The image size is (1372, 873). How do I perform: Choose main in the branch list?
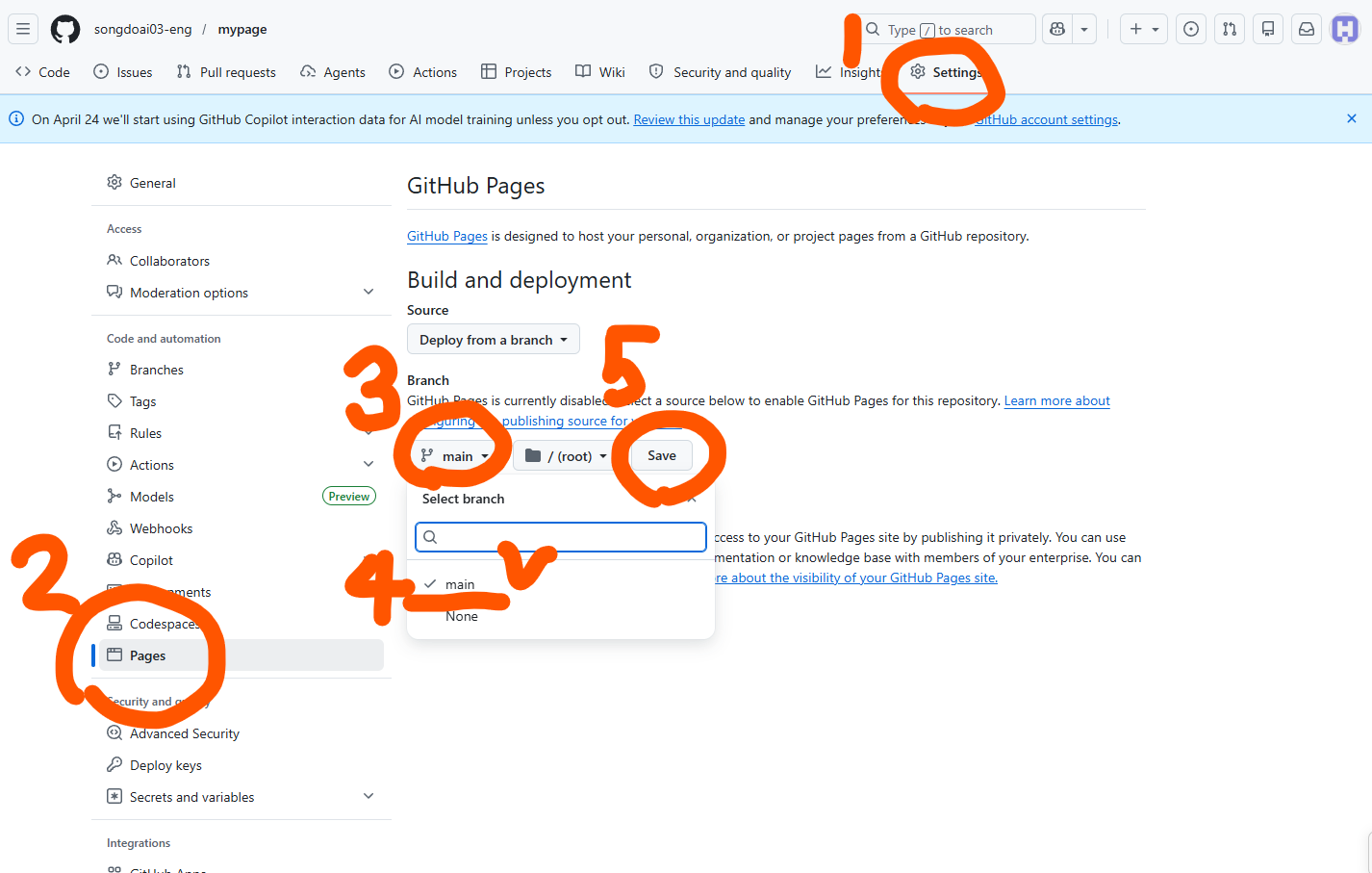[561, 584]
